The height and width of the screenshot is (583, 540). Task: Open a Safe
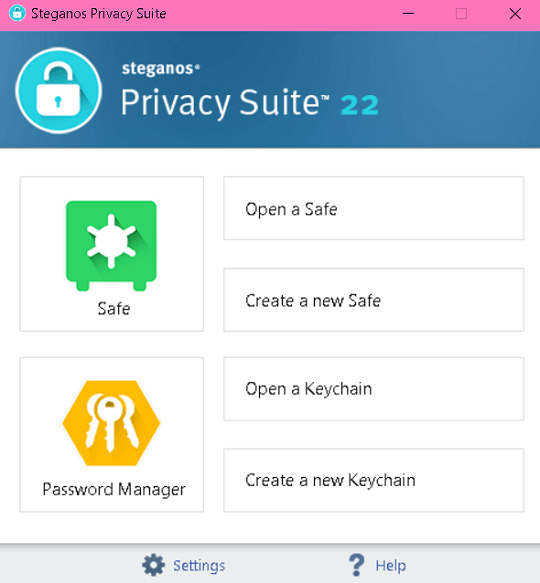(374, 208)
